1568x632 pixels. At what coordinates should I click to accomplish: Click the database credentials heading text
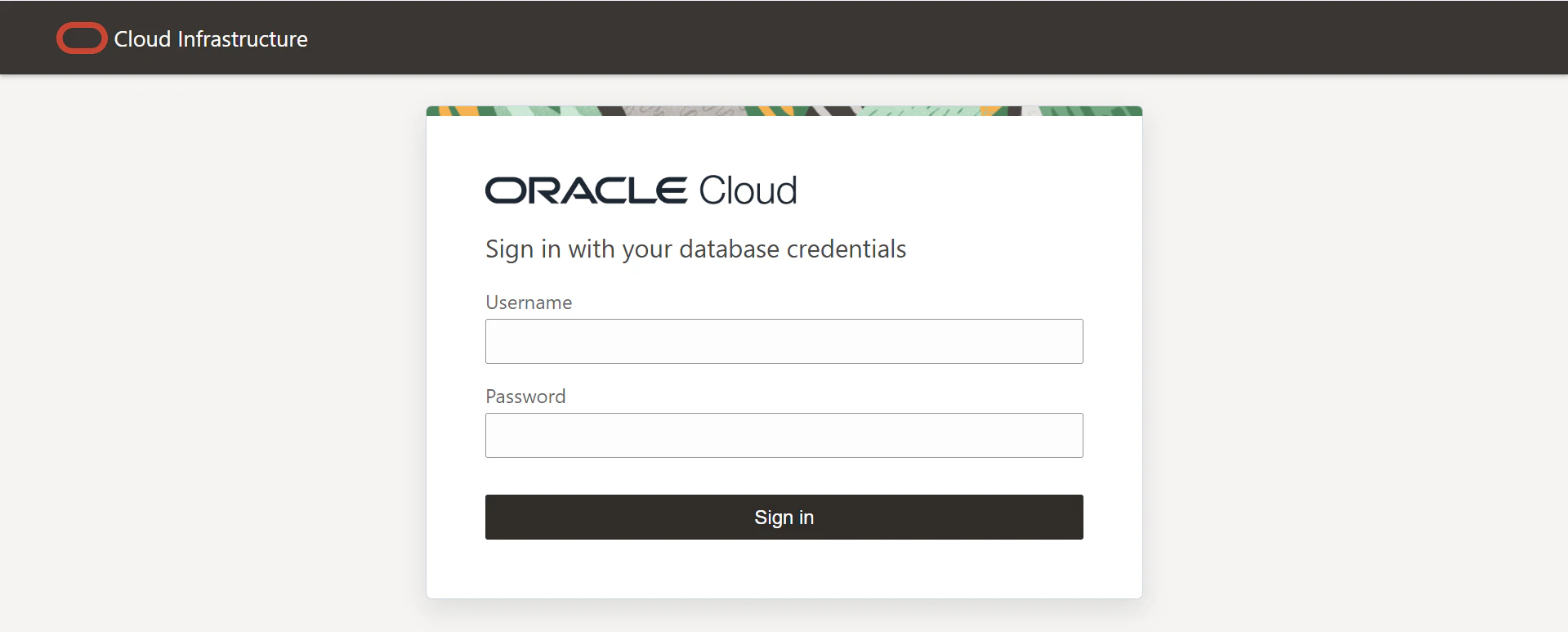point(695,249)
